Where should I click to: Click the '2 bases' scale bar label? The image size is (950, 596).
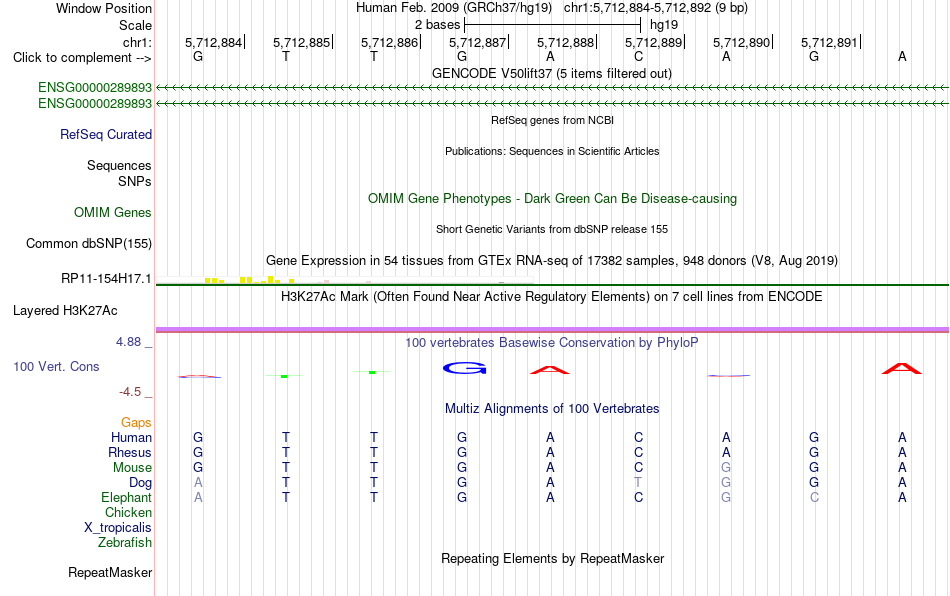437,25
